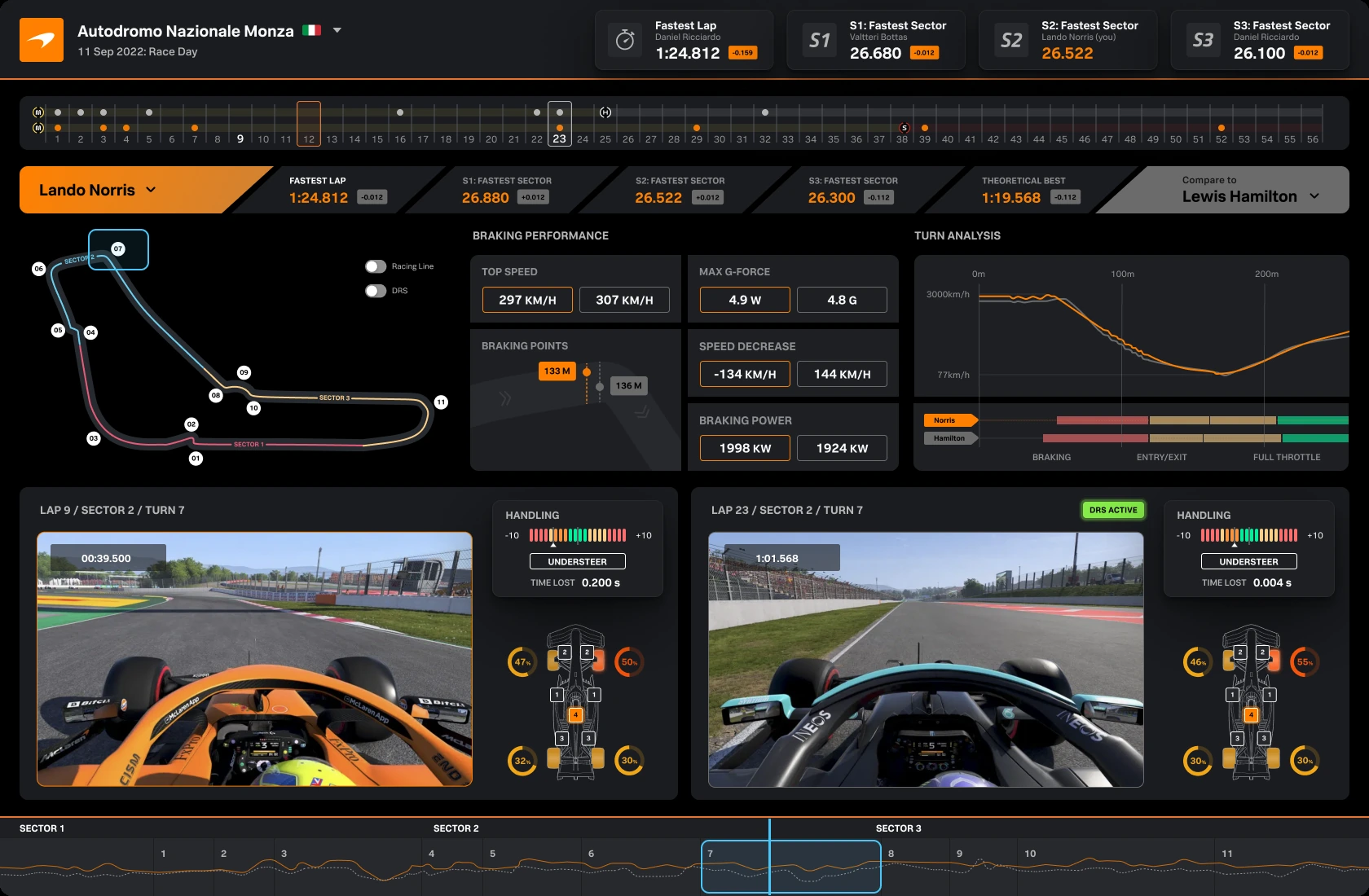
Task: Click the 4.9 max g-force value
Action: tap(745, 300)
